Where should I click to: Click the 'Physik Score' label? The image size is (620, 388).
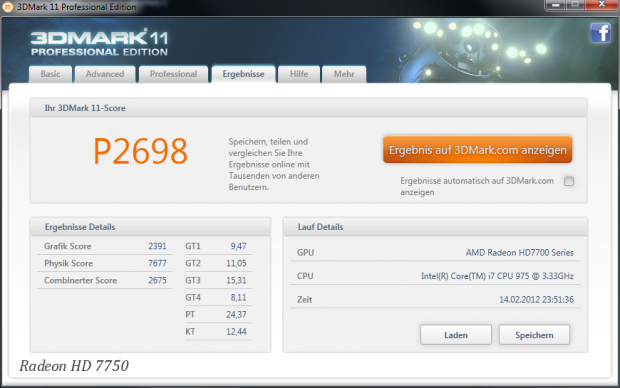68,263
